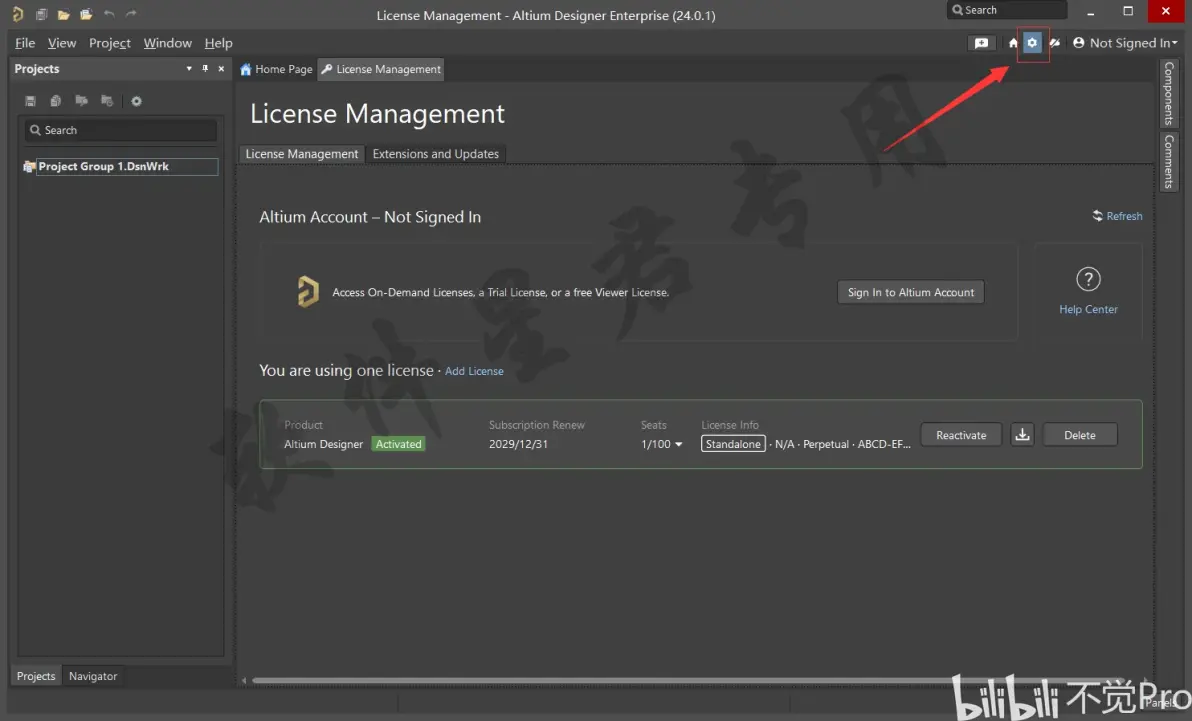Open the Projects panel options dropdown arrow
1192x721 pixels.
189,68
